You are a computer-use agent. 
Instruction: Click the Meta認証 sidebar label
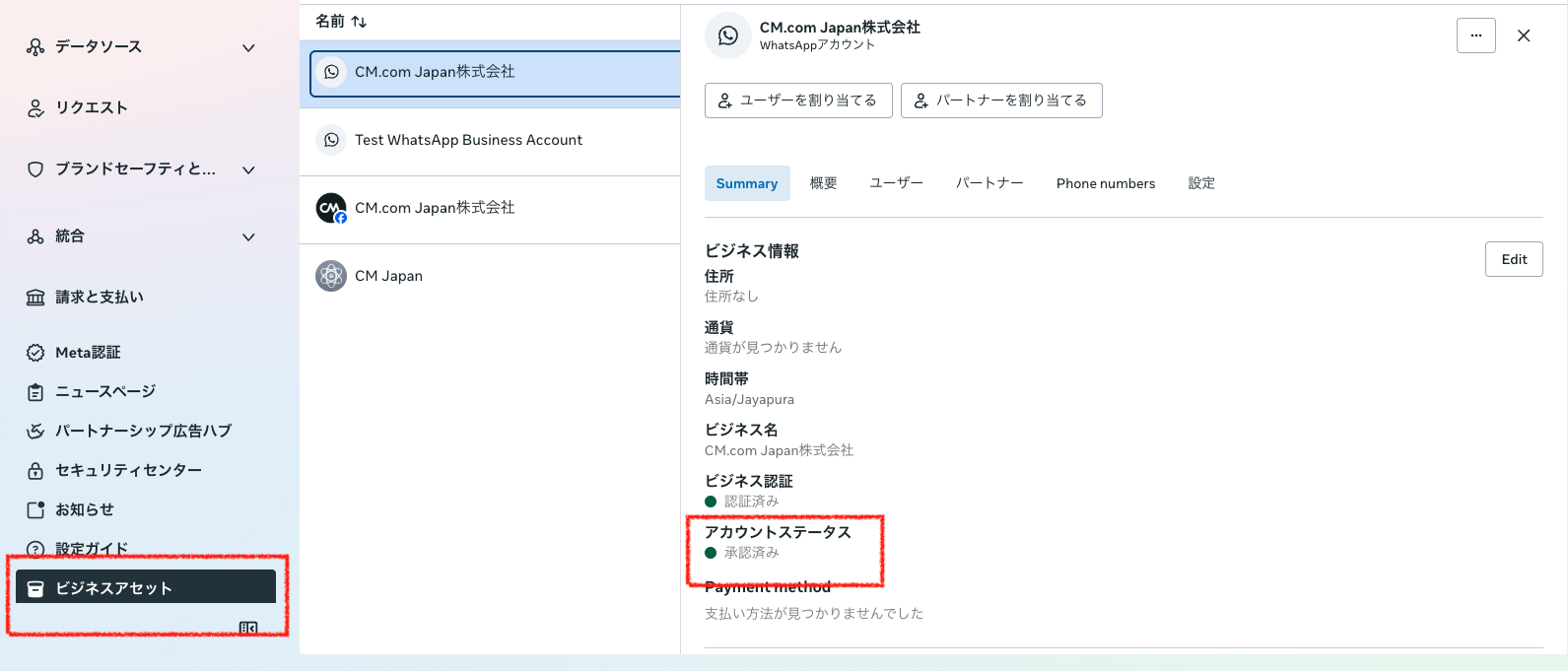[88, 353]
